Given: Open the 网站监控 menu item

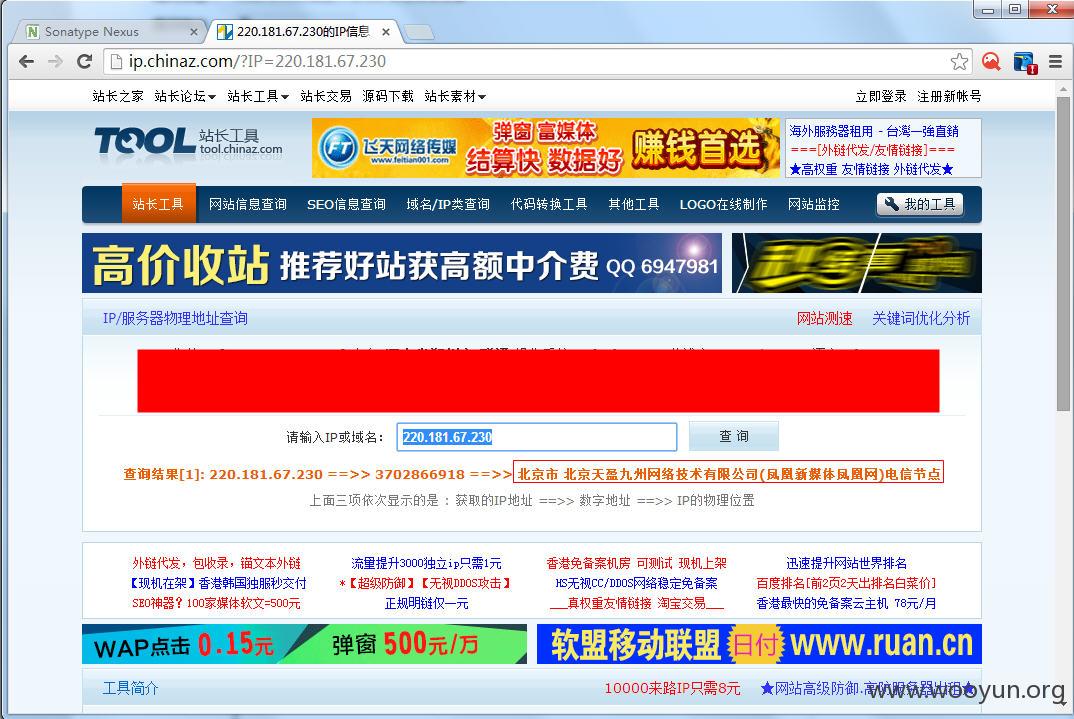Looking at the screenshot, I should click(814, 204).
